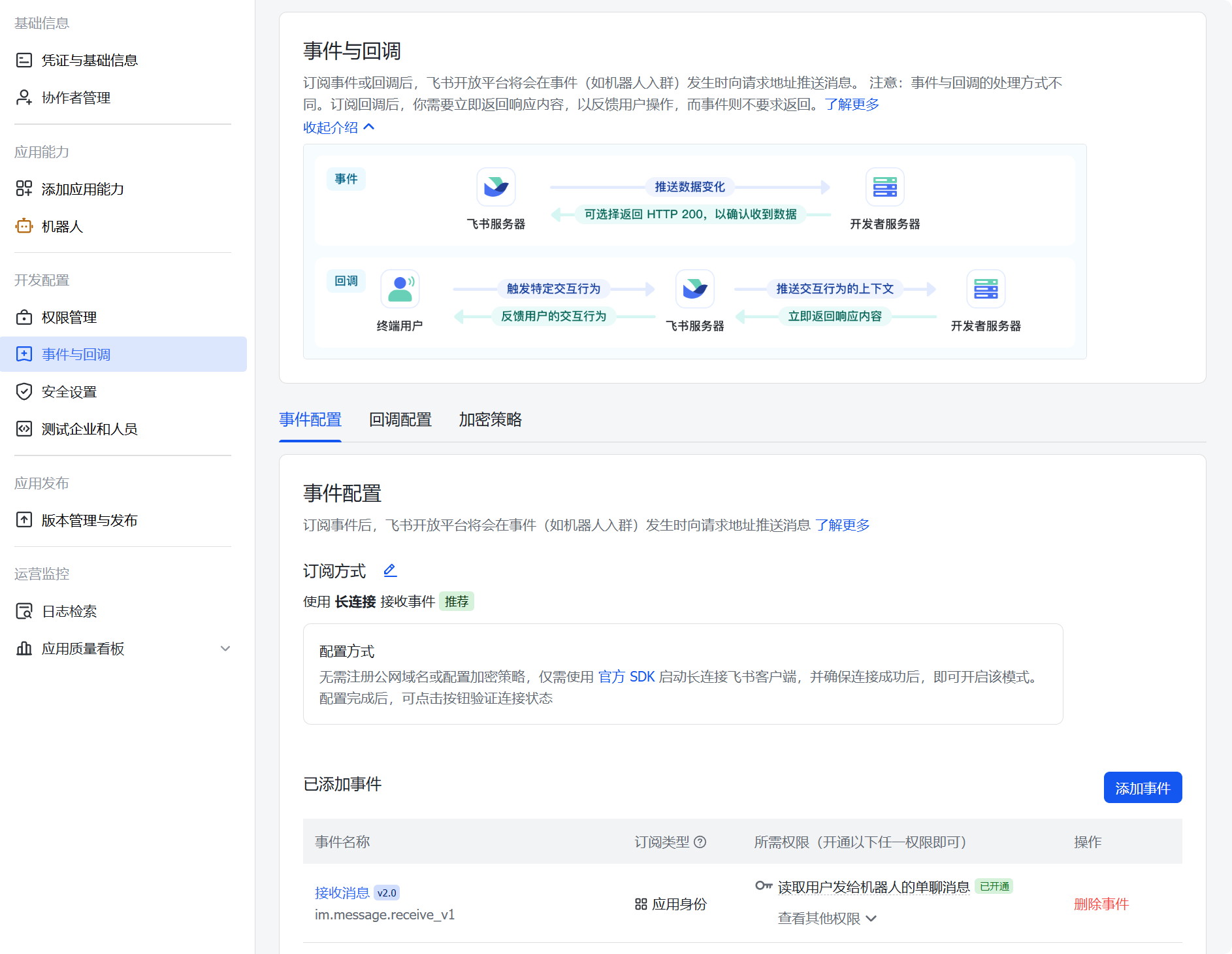Open the 接收消息 event link
The height and width of the screenshot is (954, 1232).
point(342,893)
